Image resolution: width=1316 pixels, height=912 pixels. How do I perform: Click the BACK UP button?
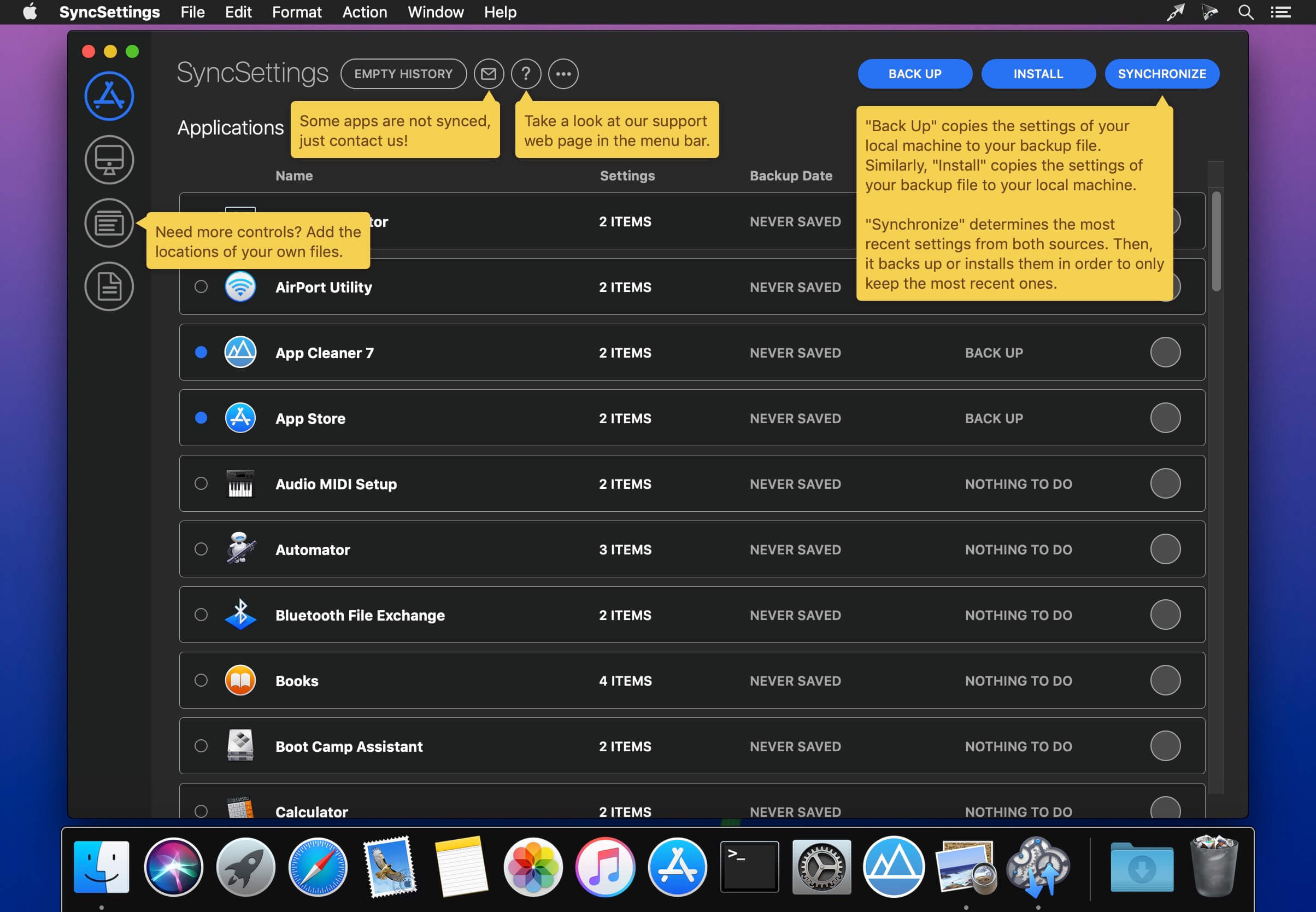point(914,74)
